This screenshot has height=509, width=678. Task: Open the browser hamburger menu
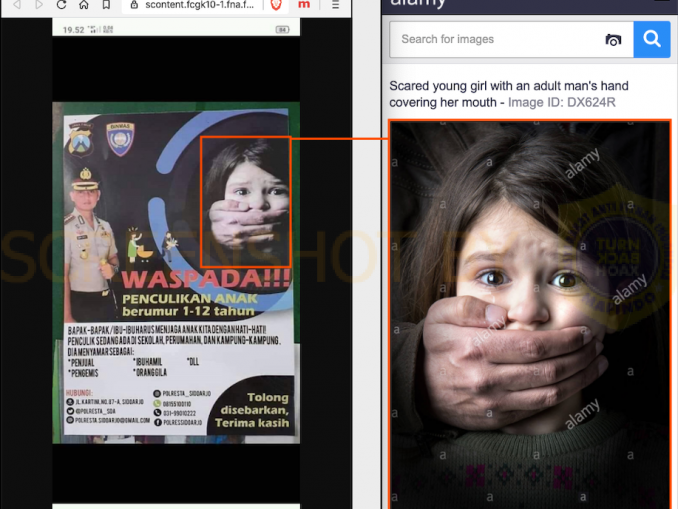pos(335,5)
